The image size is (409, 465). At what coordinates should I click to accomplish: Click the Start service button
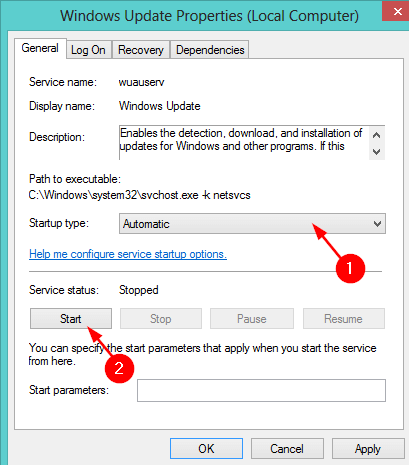coord(71,319)
